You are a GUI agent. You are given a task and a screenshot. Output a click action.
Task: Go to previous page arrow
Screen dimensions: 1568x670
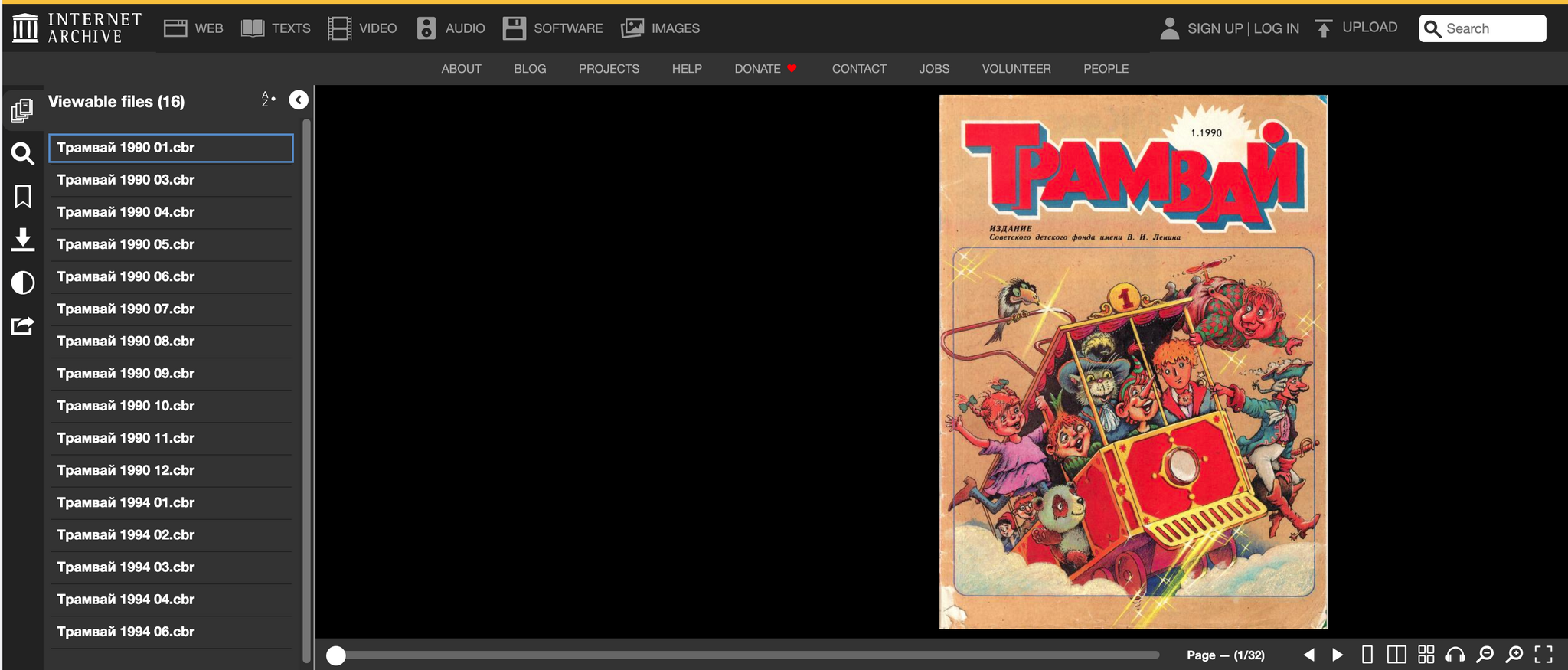pos(1309,655)
